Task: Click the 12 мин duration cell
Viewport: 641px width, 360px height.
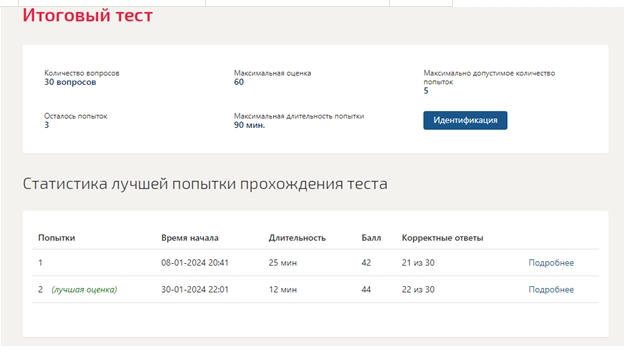Action: coord(283,290)
